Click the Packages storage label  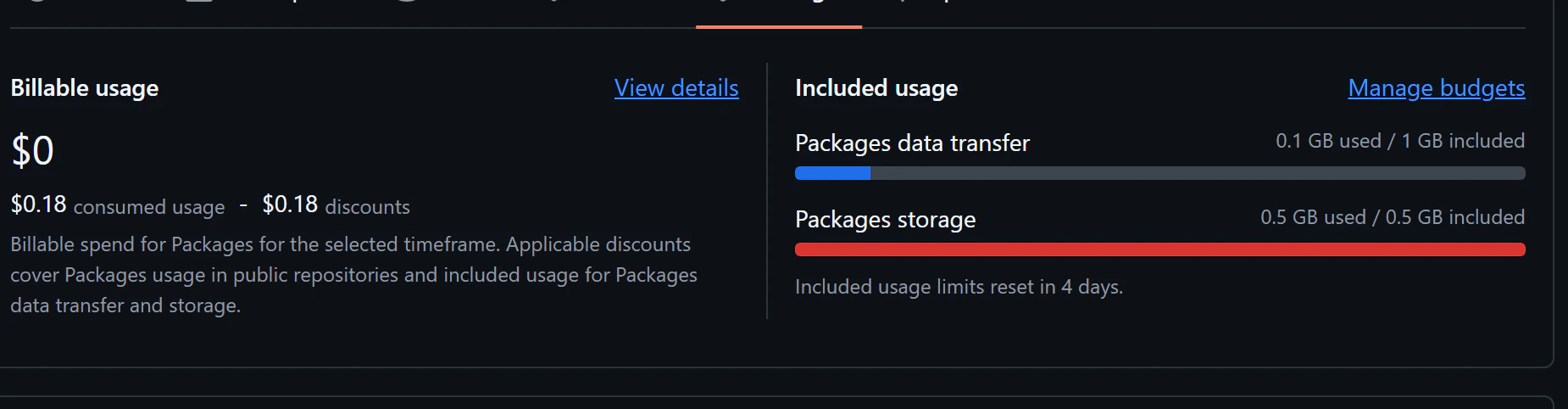click(x=885, y=220)
